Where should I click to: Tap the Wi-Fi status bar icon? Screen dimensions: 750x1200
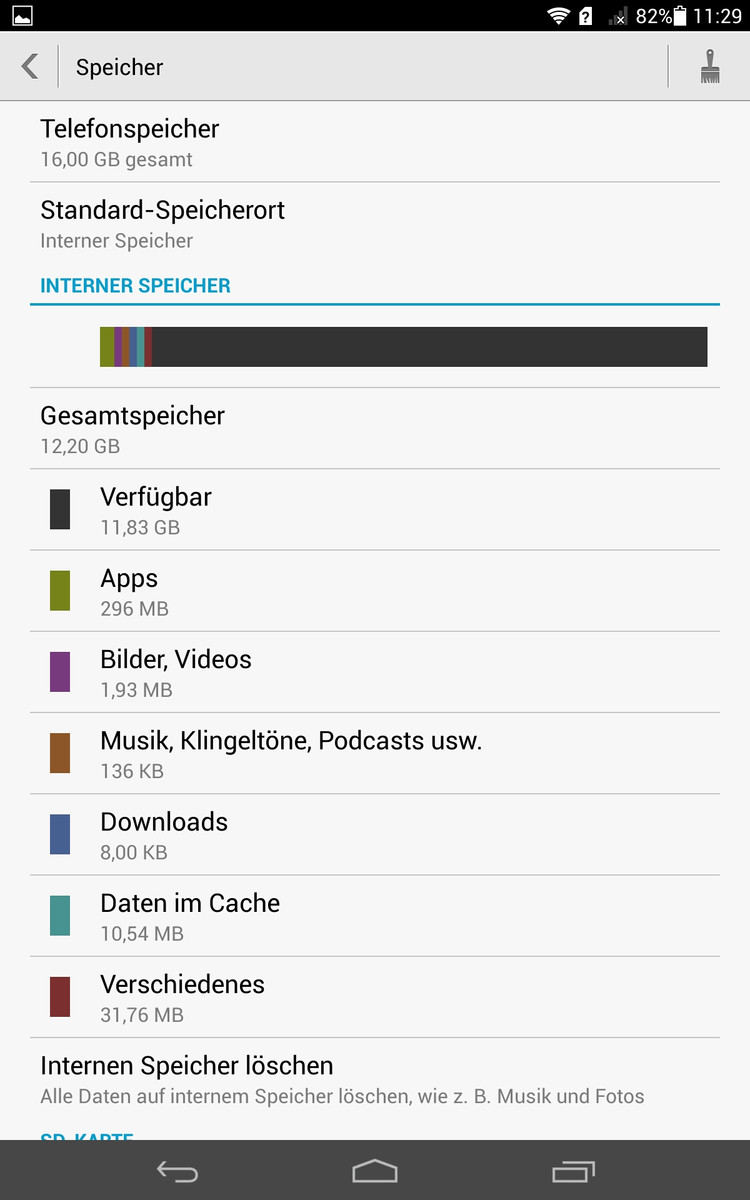[x=557, y=16]
